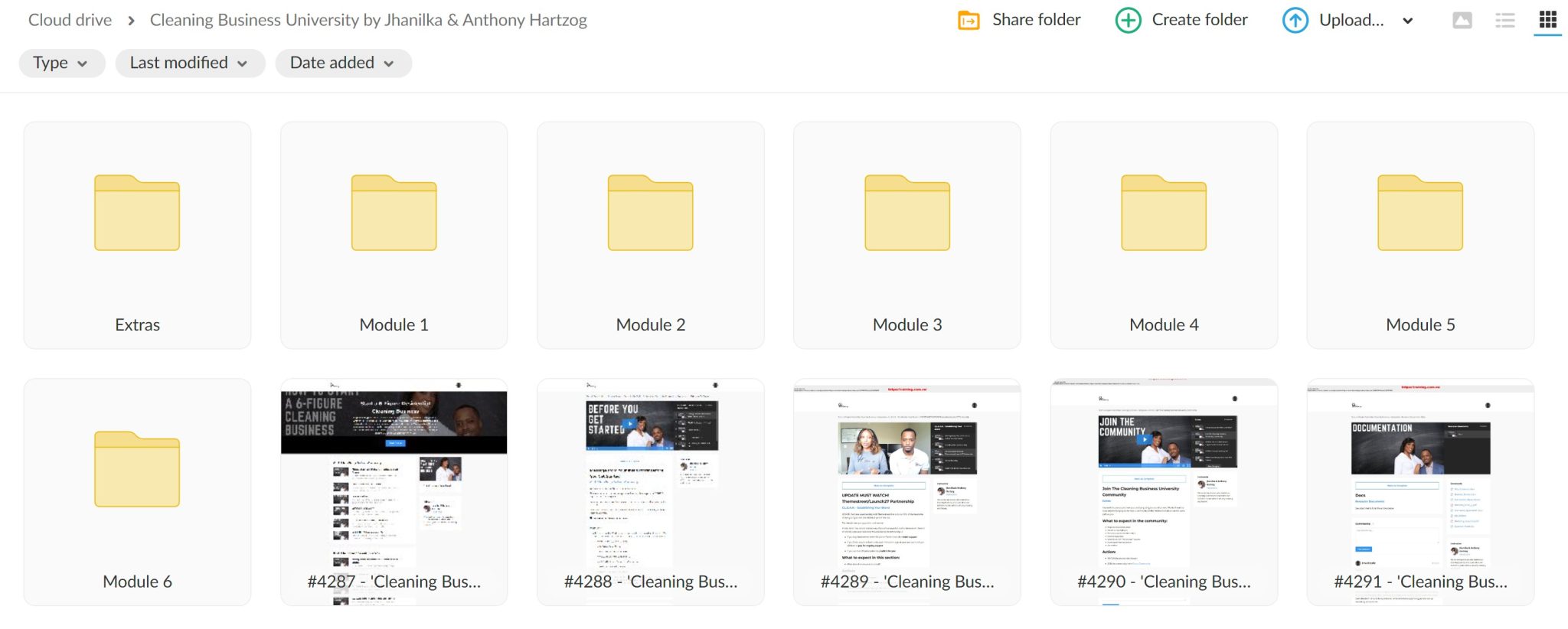Open the Module 6 folder
The height and width of the screenshot is (629, 1568).
(x=137, y=492)
